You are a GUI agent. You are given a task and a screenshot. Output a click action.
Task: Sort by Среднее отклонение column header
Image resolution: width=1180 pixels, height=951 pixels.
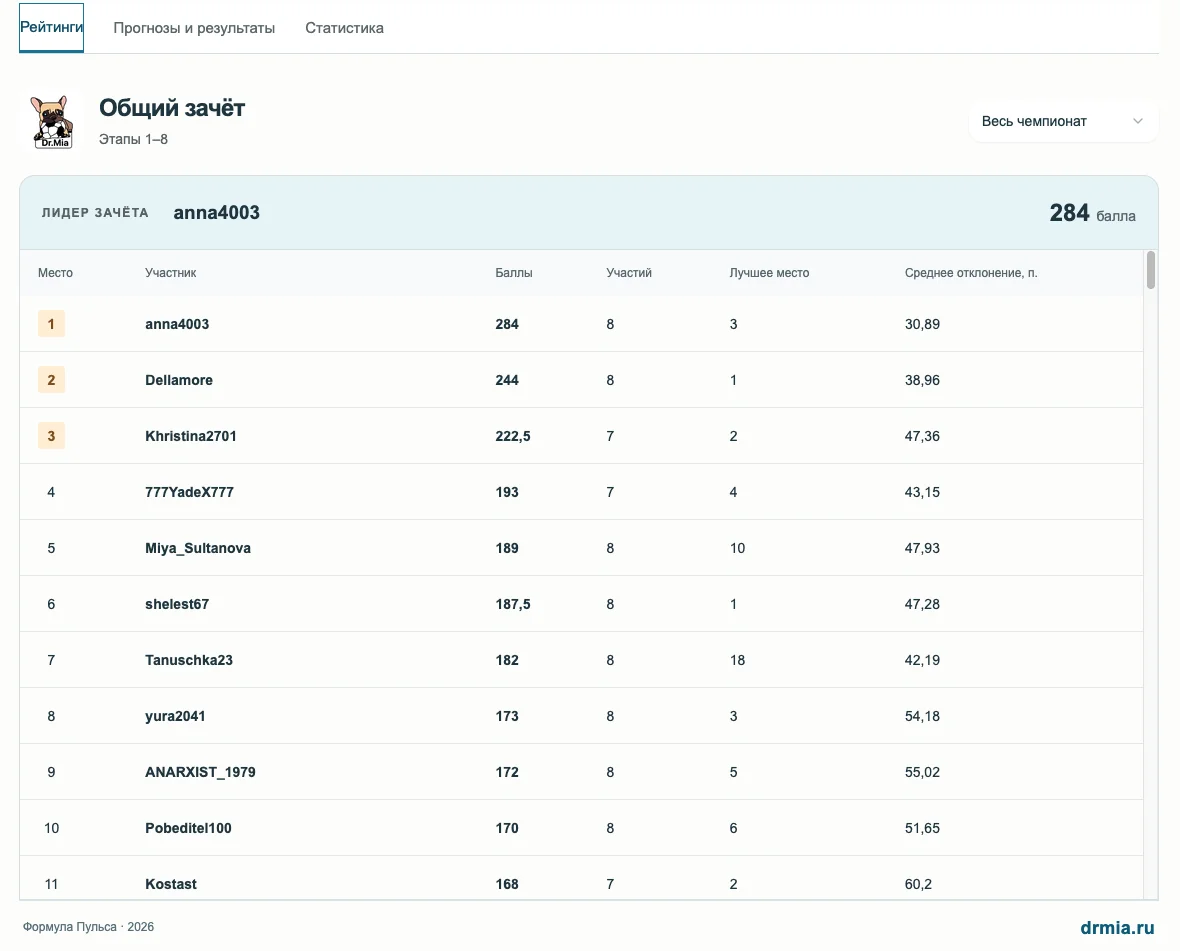971,273
